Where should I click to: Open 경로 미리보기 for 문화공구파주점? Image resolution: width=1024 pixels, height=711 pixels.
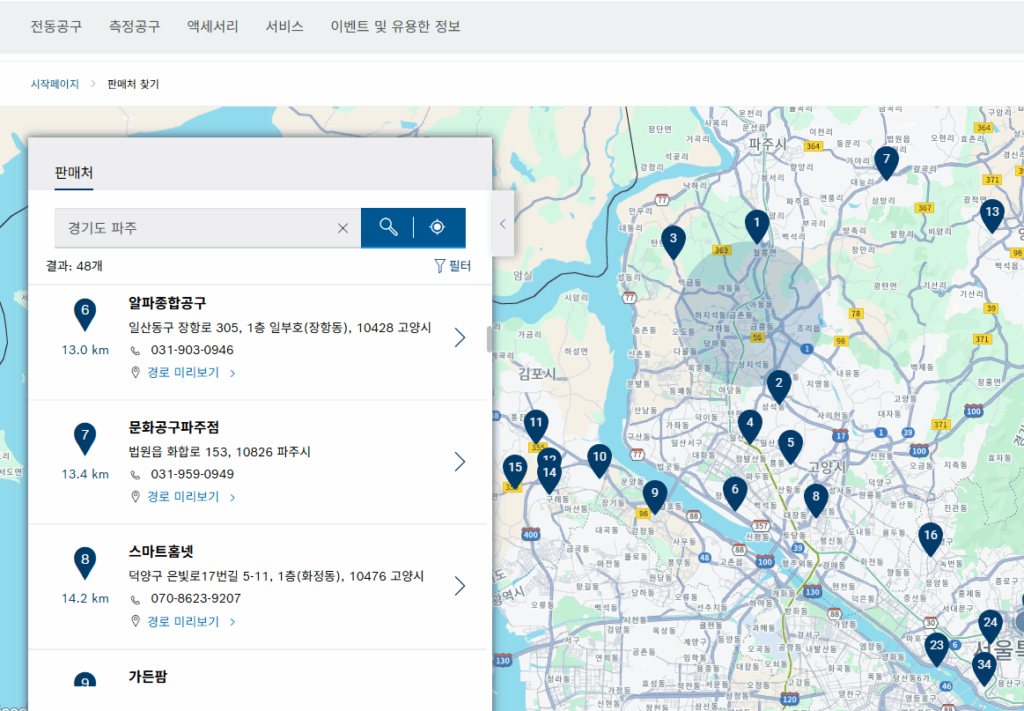coord(184,497)
